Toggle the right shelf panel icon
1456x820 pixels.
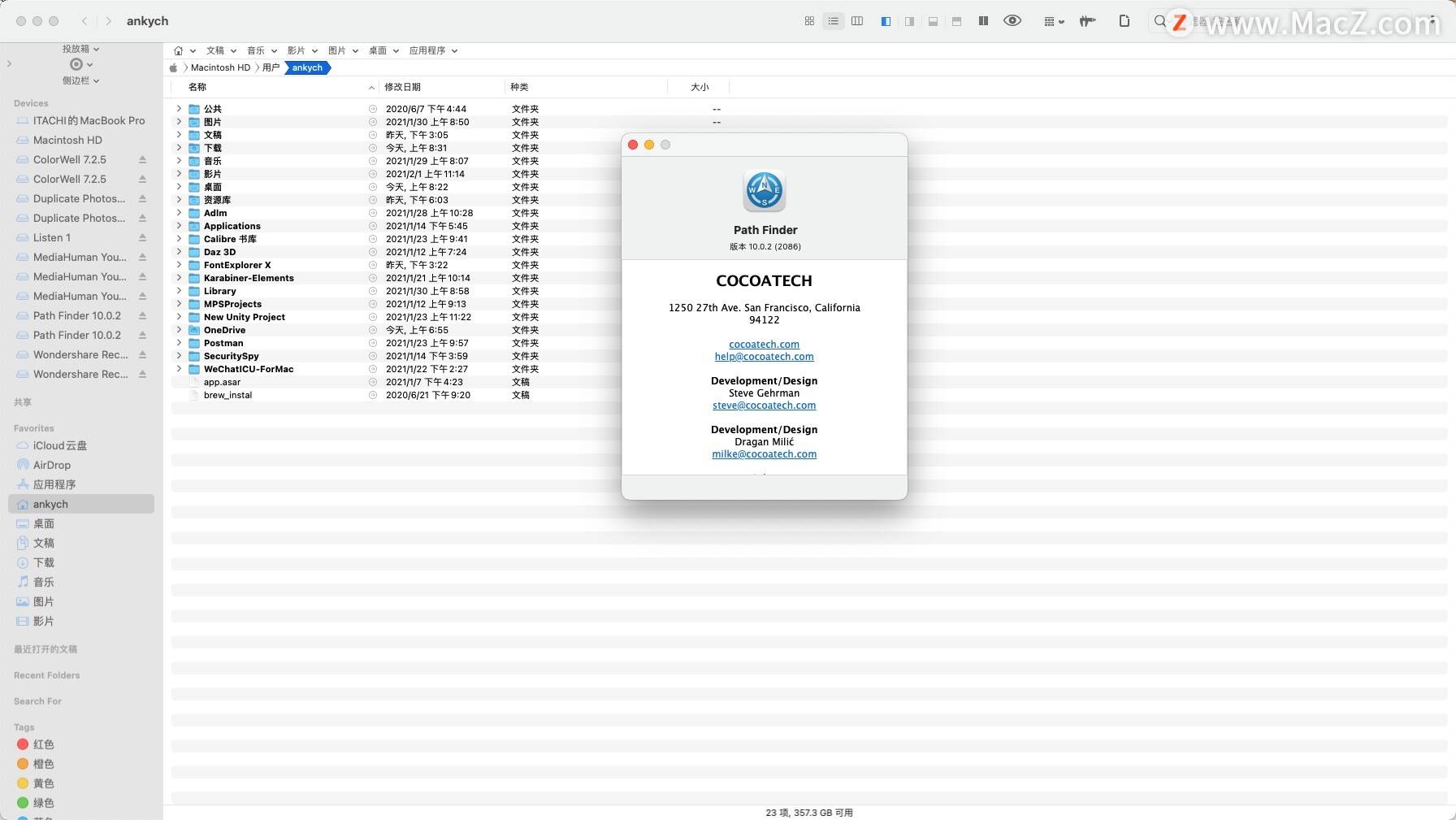pos(909,21)
